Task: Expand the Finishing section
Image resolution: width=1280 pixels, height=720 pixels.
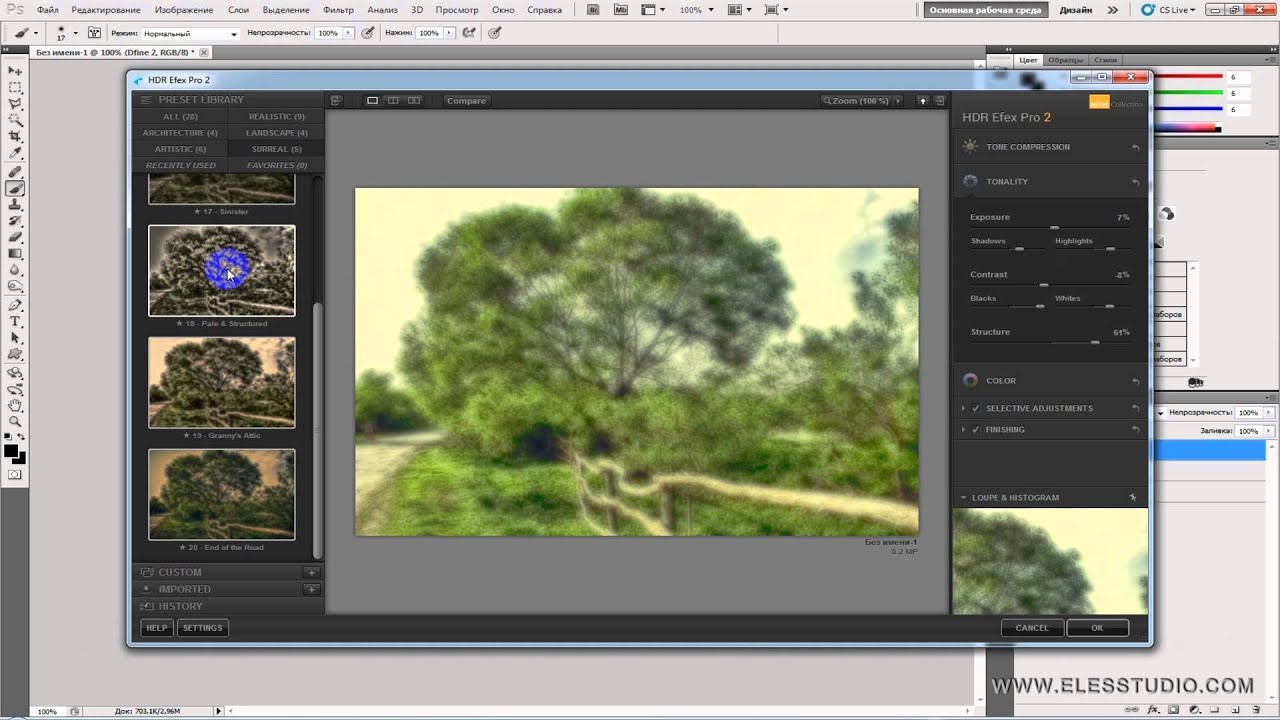Action: (x=964, y=430)
